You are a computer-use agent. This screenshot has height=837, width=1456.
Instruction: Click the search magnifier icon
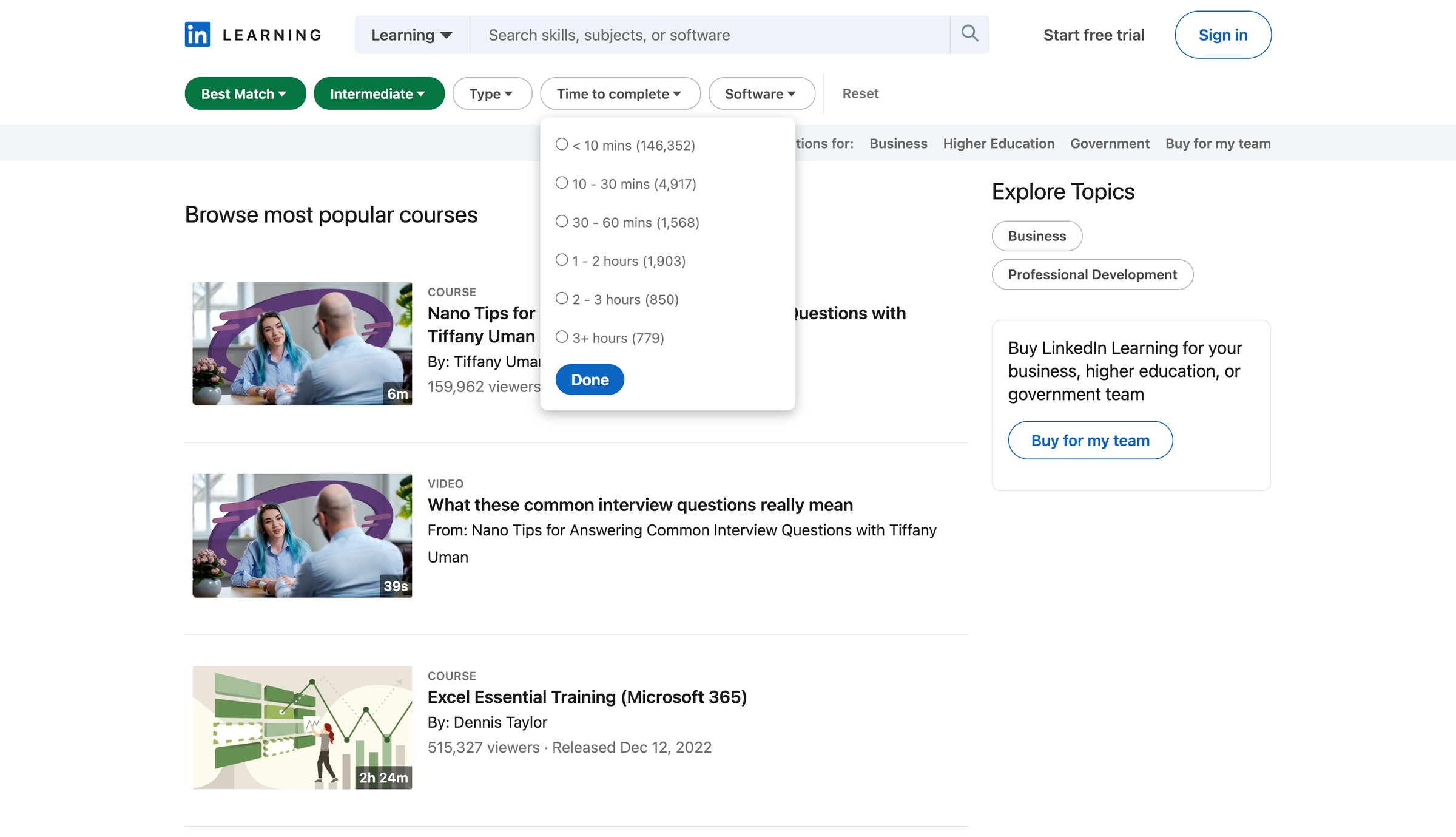point(969,34)
